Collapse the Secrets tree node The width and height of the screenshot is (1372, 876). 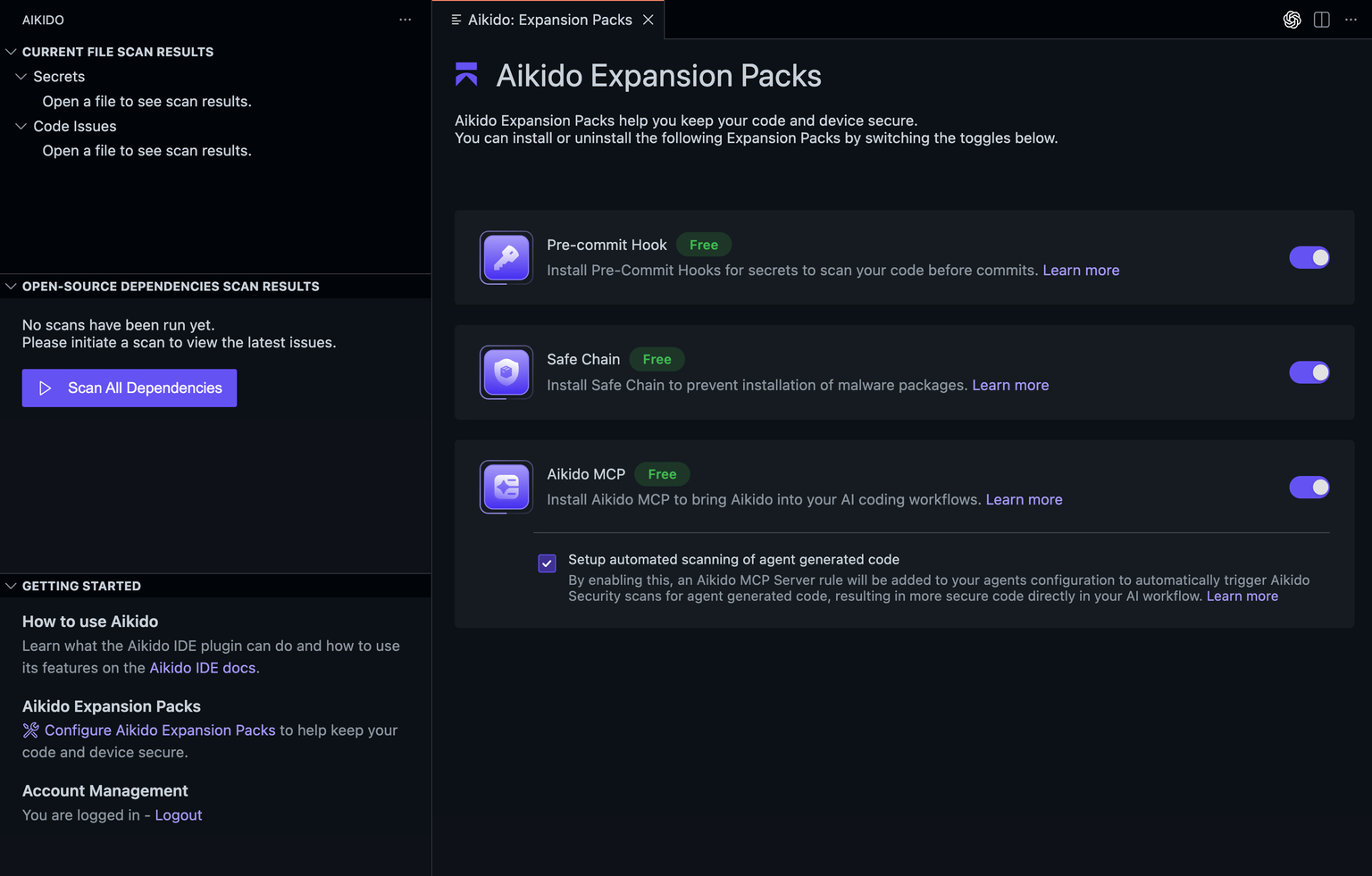tap(21, 77)
